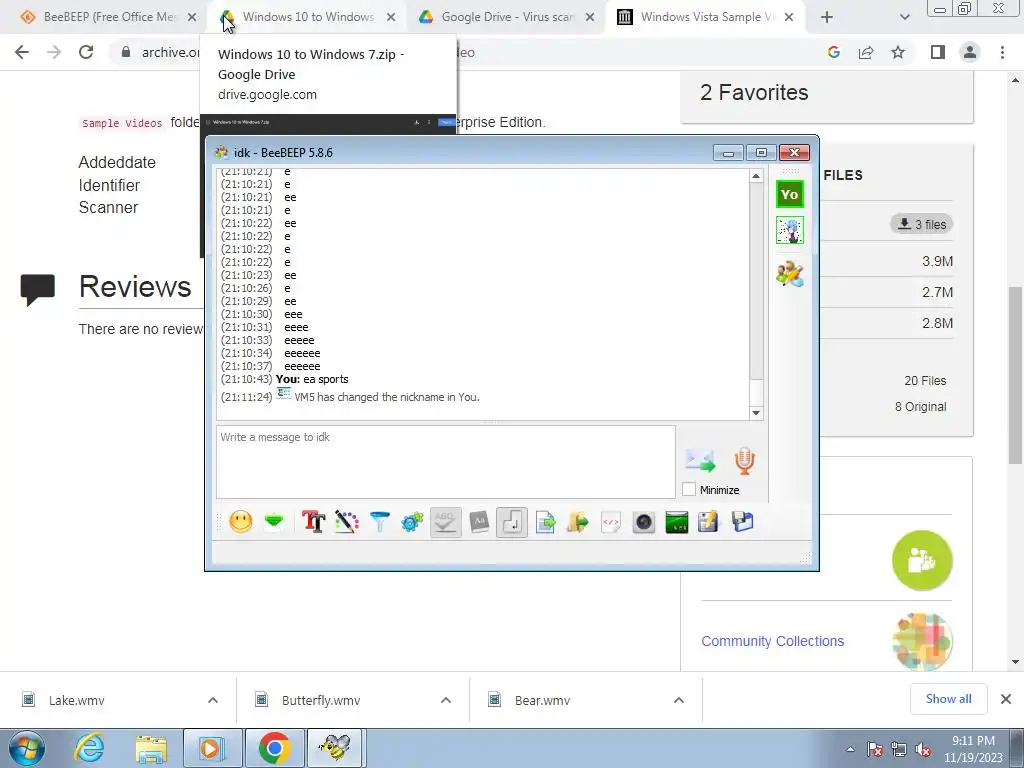Open a new Chrome tab
1024x768 pixels.
pos(827,17)
